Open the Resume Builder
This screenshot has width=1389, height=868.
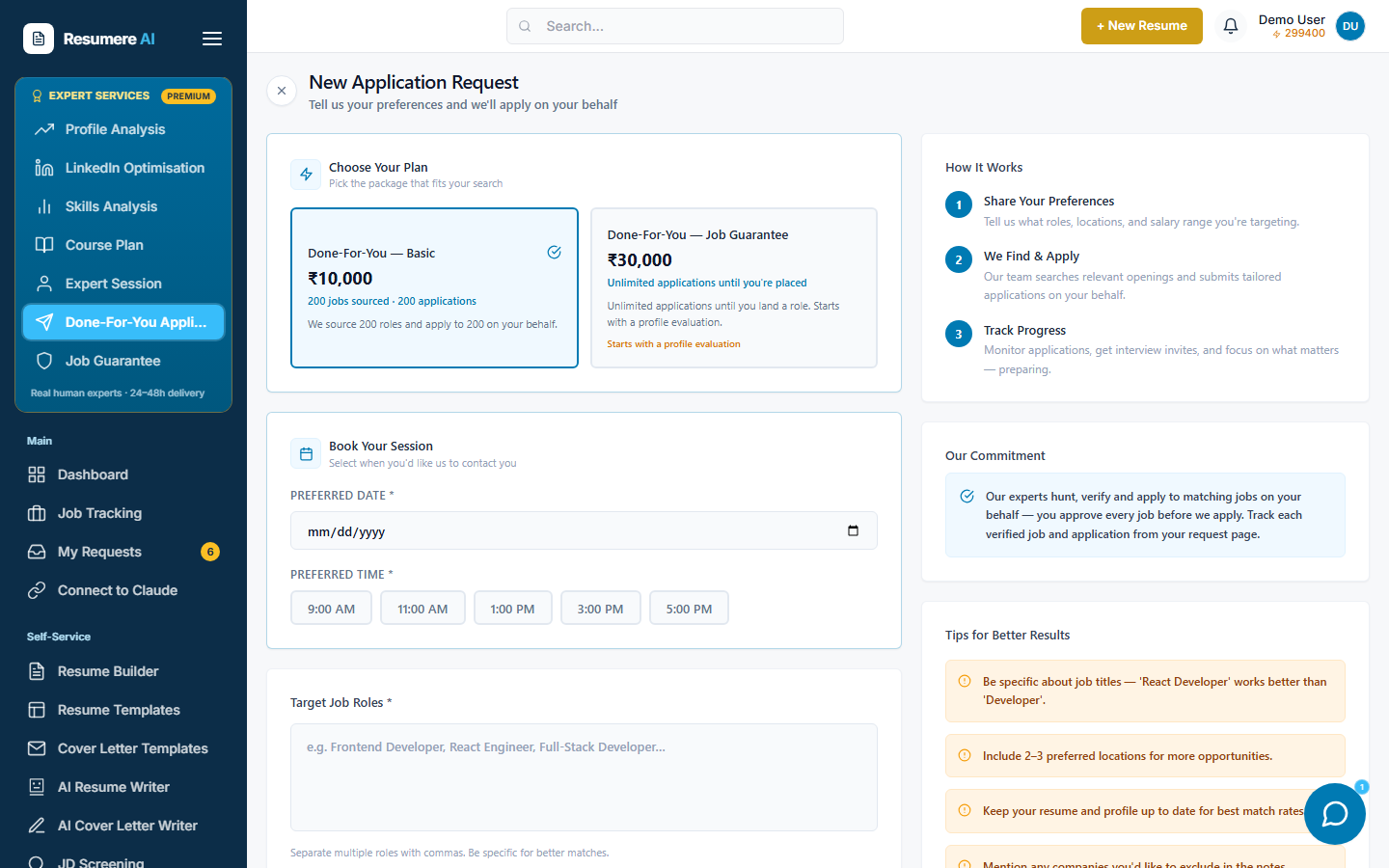pyautogui.click(x=123, y=671)
